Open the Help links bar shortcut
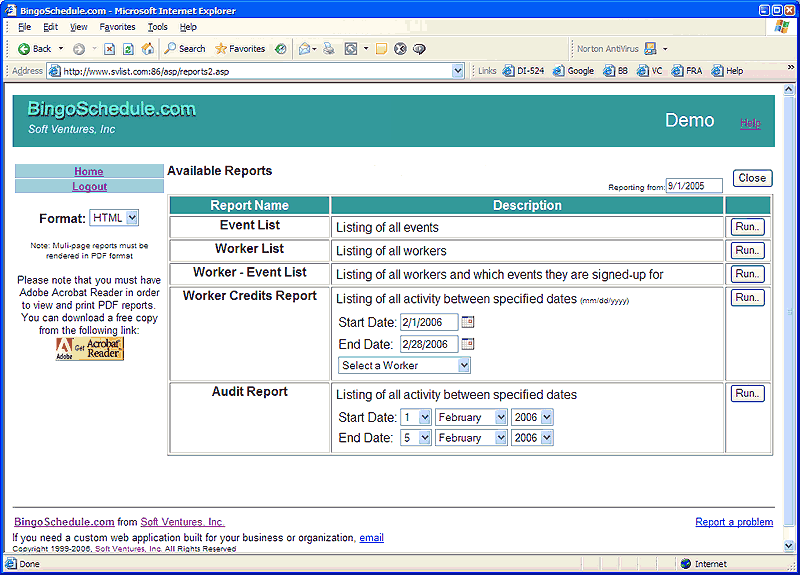The image size is (800, 575). (x=727, y=71)
